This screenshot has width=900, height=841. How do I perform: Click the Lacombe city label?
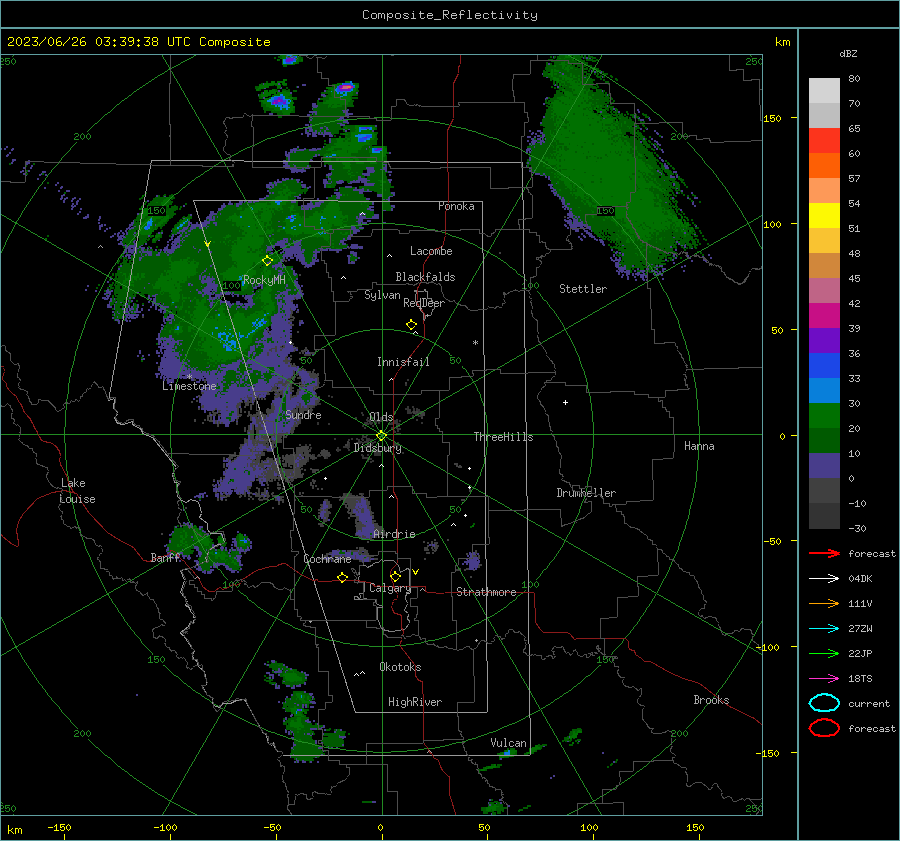pyautogui.click(x=431, y=251)
